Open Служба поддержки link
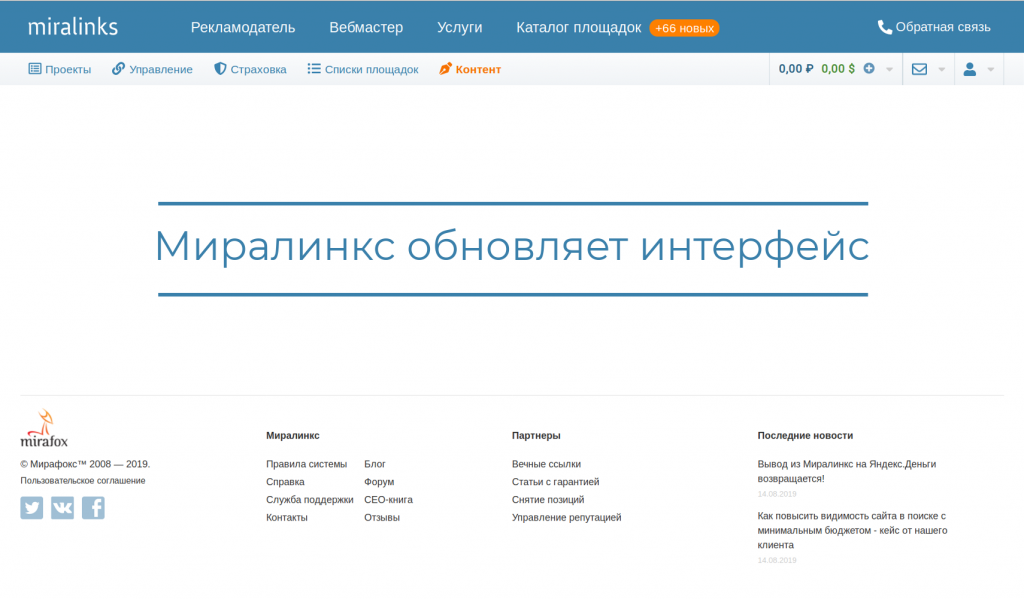This screenshot has width=1024, height=599. coord(310,500)
